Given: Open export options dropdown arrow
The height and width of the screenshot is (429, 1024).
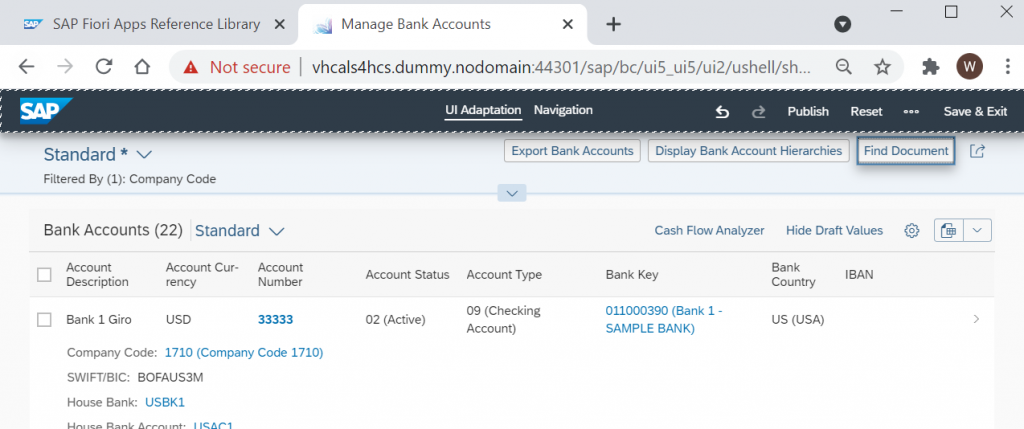Looking at the screenshot, I should click(x=978, y=230).
